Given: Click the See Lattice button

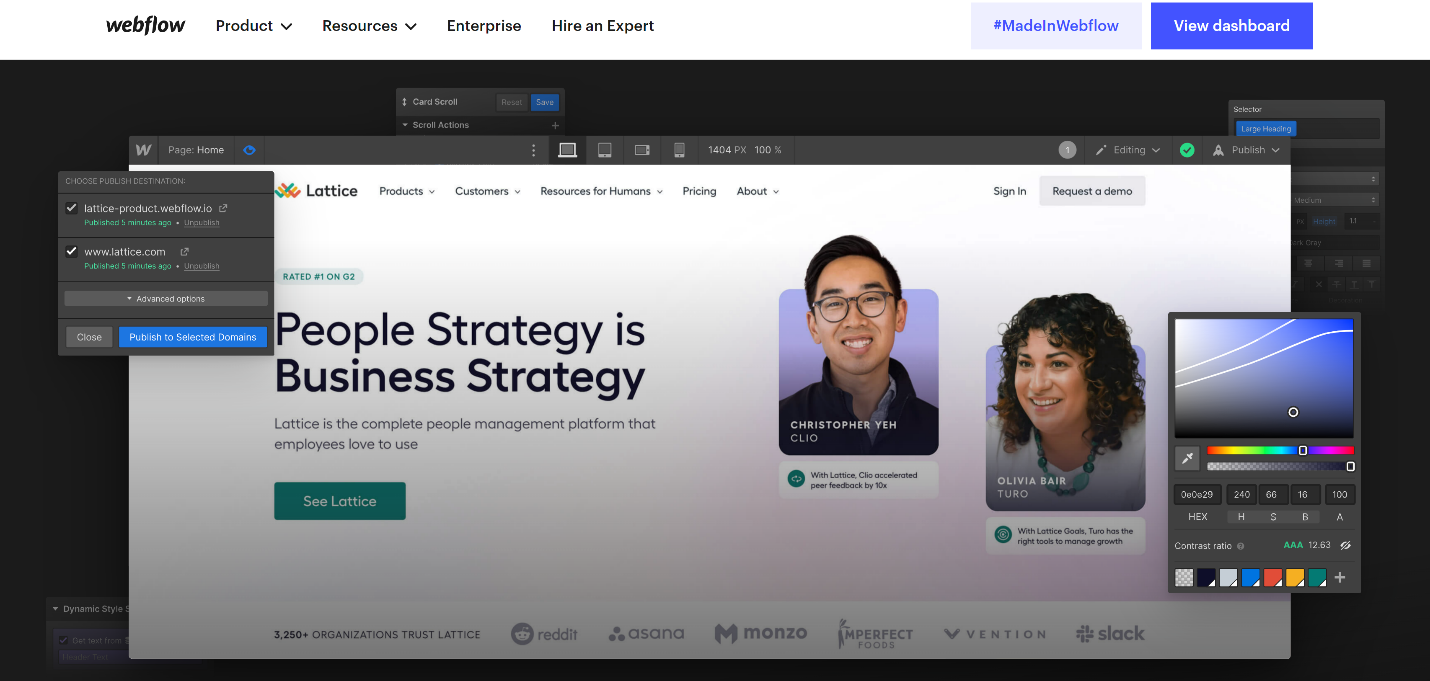Looking at the screenshot, I should point(340,501).
